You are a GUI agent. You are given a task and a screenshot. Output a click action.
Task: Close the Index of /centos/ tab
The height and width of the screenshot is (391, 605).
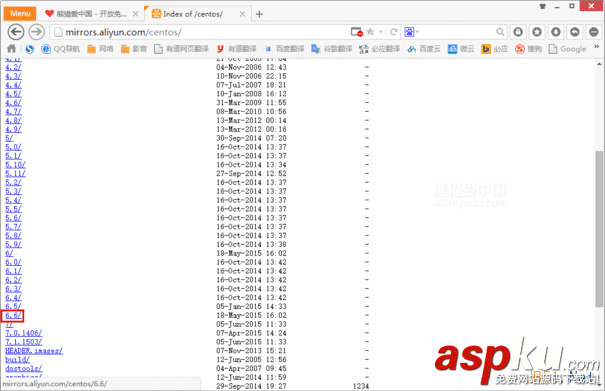242,14
